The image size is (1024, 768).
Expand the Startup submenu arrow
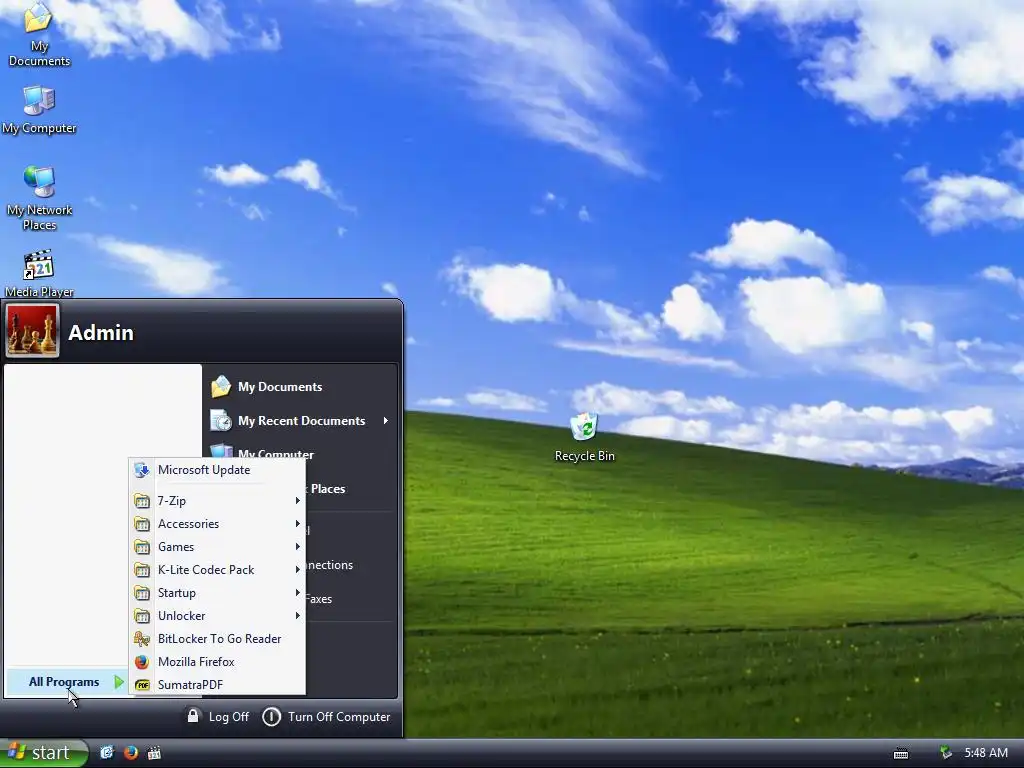pos(297,592)
